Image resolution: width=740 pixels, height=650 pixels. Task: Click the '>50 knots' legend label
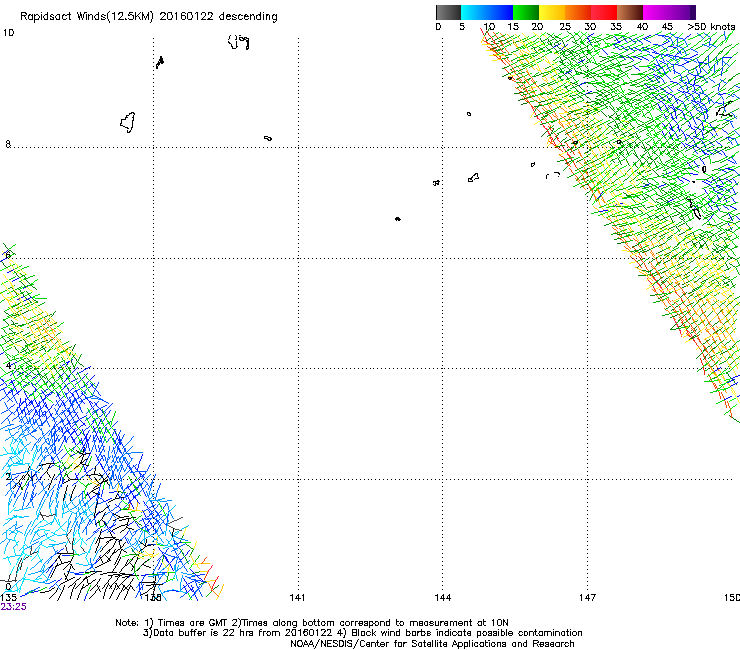711,26
